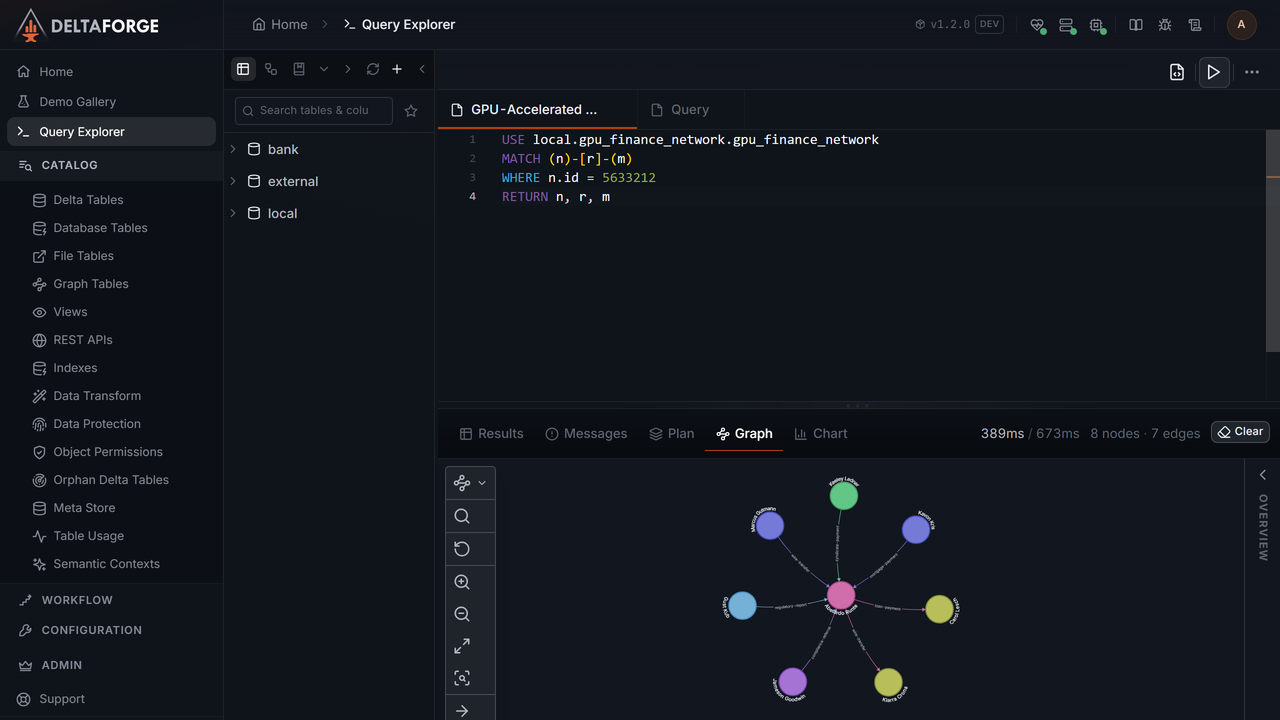Select the GPU-Accelerated editor tab
The width and height of the screenshot is (1280, 720).
pos(537,110)
